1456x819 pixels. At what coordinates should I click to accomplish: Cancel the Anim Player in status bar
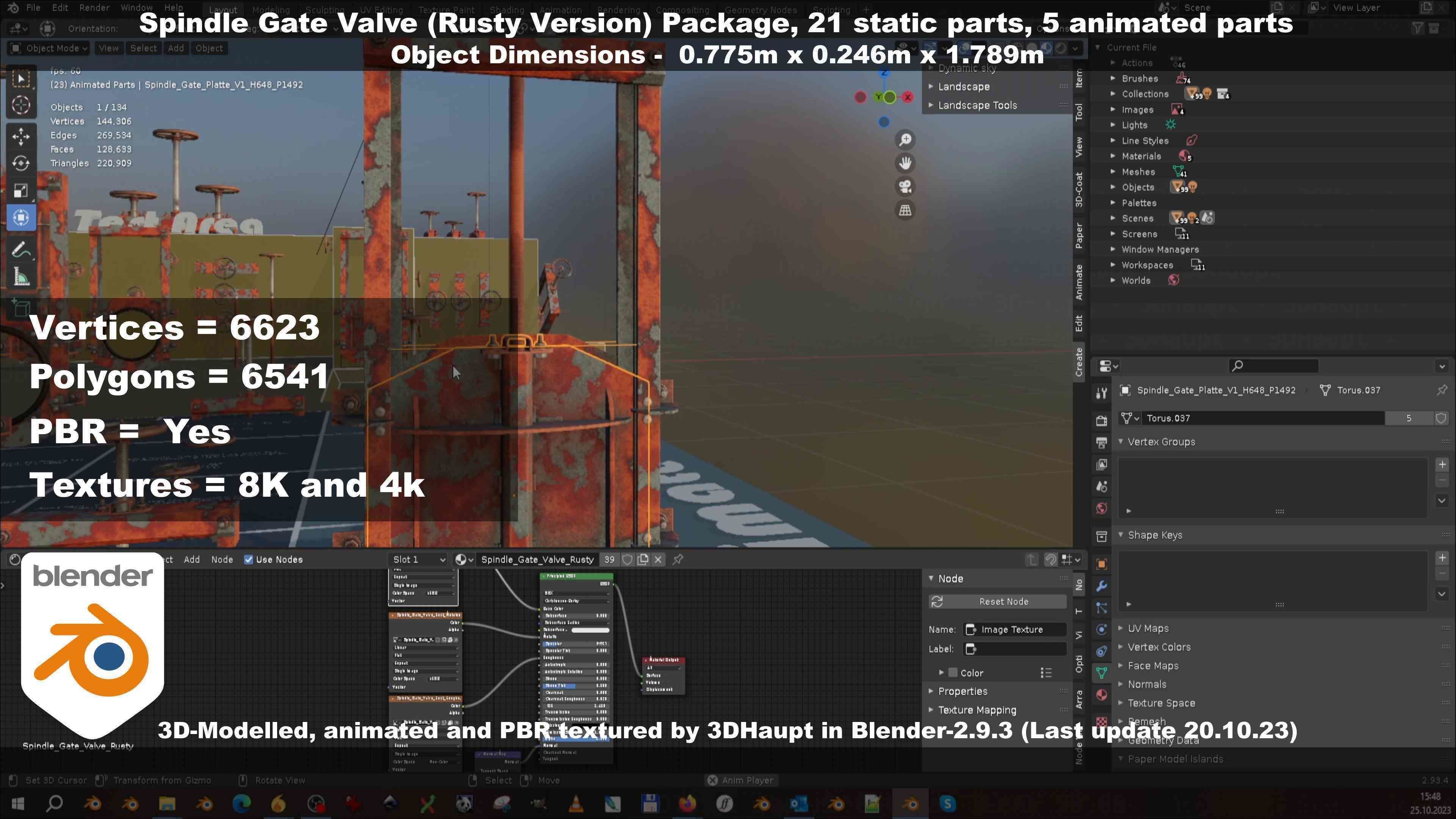713,780
